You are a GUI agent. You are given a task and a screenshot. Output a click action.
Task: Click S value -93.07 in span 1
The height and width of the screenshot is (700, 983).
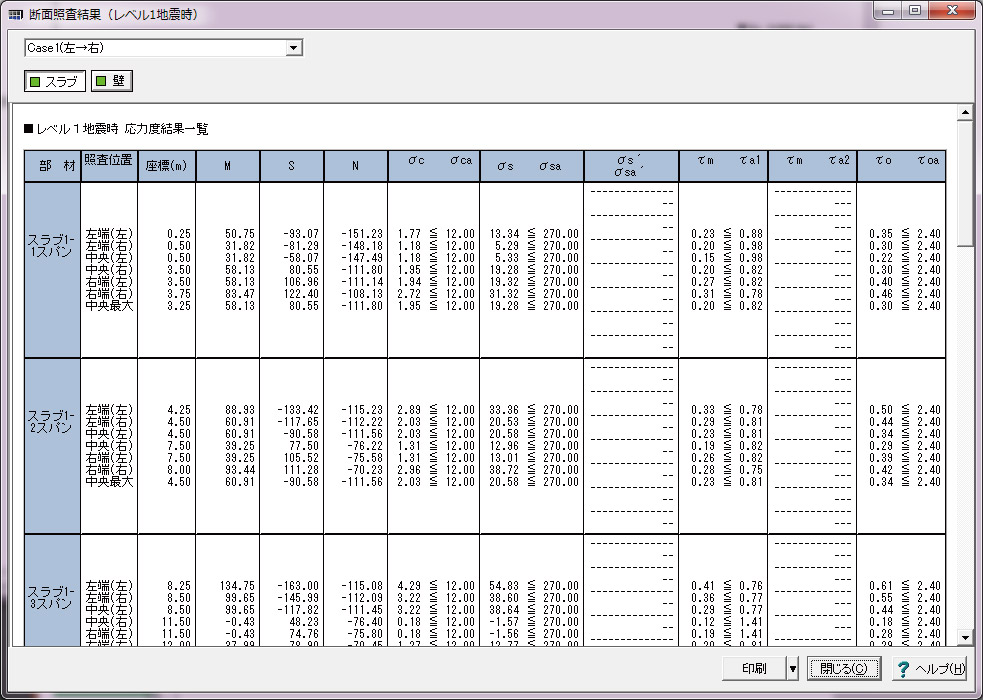301,234
